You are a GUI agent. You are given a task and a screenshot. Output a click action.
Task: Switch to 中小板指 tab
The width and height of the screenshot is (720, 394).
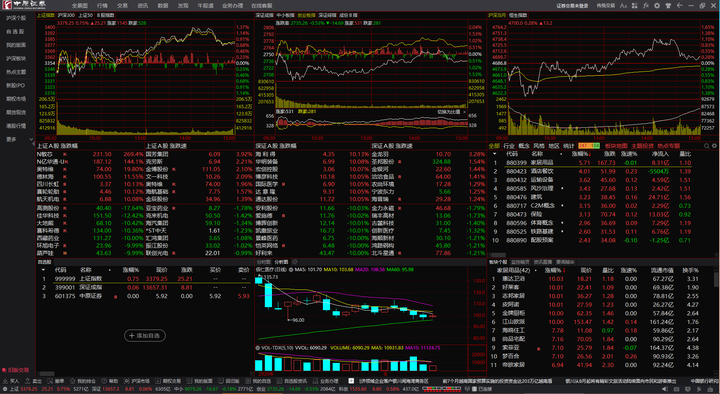point(285,15)
